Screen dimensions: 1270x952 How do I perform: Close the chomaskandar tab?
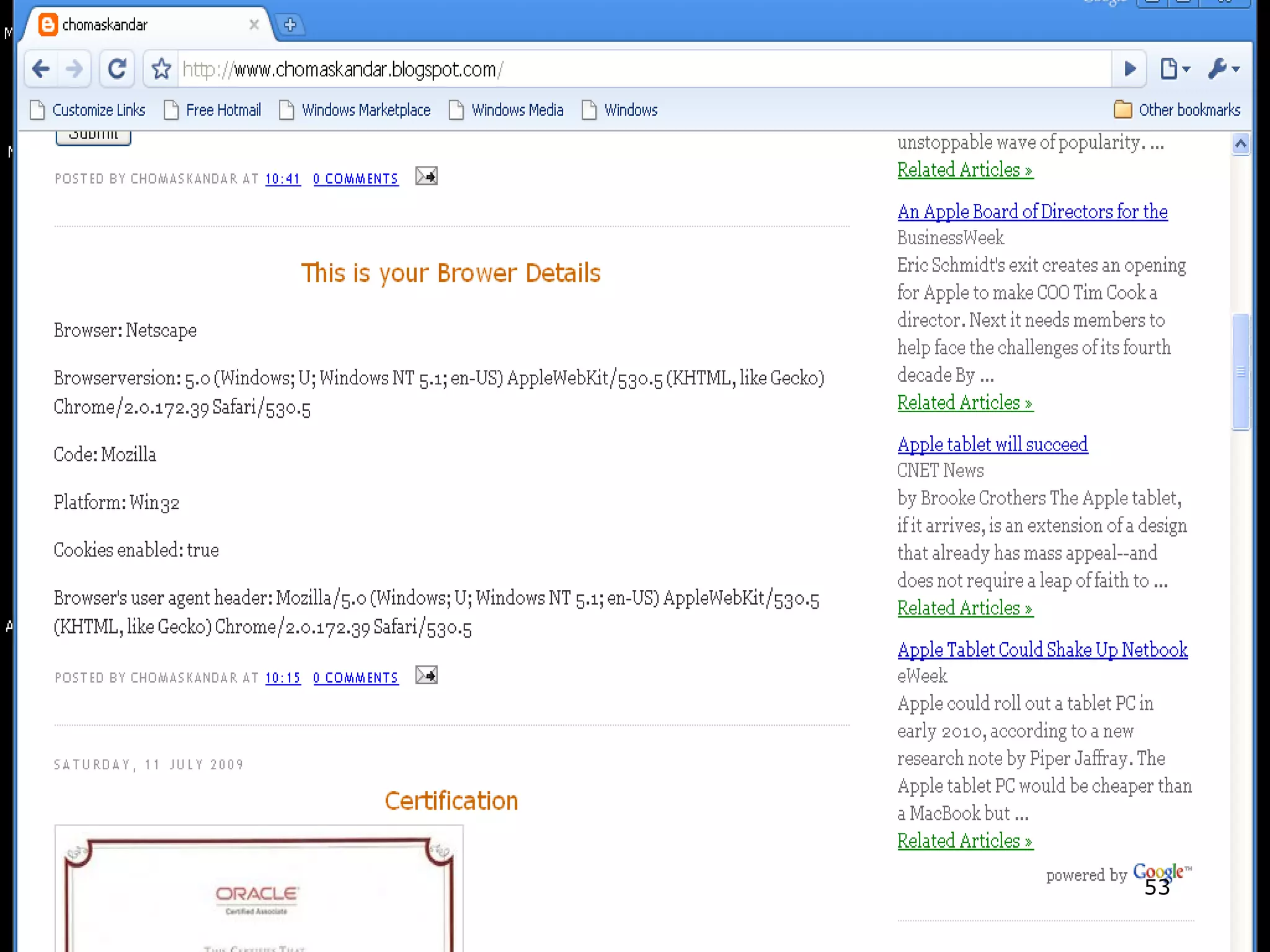(x=254, y=25)
